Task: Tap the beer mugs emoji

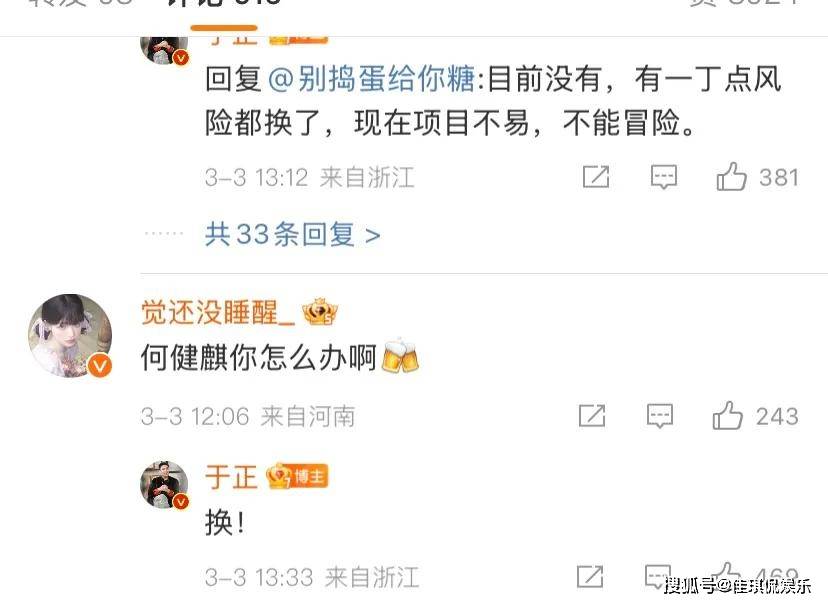Action: click(400, 356)
